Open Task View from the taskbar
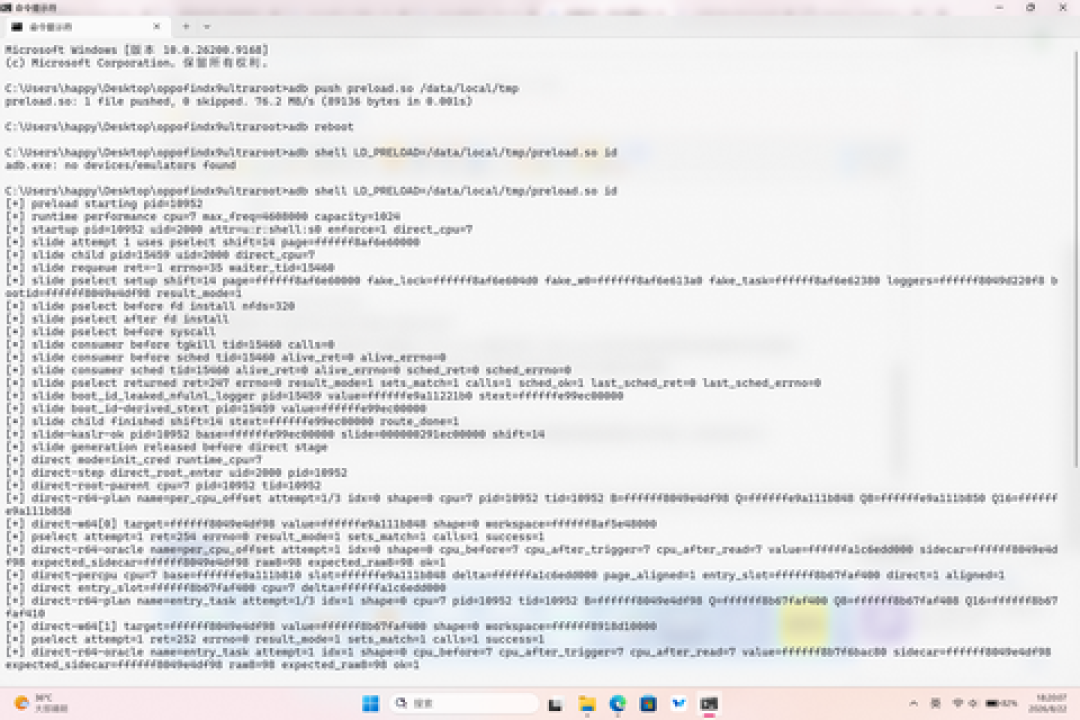 (x=555, y=703)
